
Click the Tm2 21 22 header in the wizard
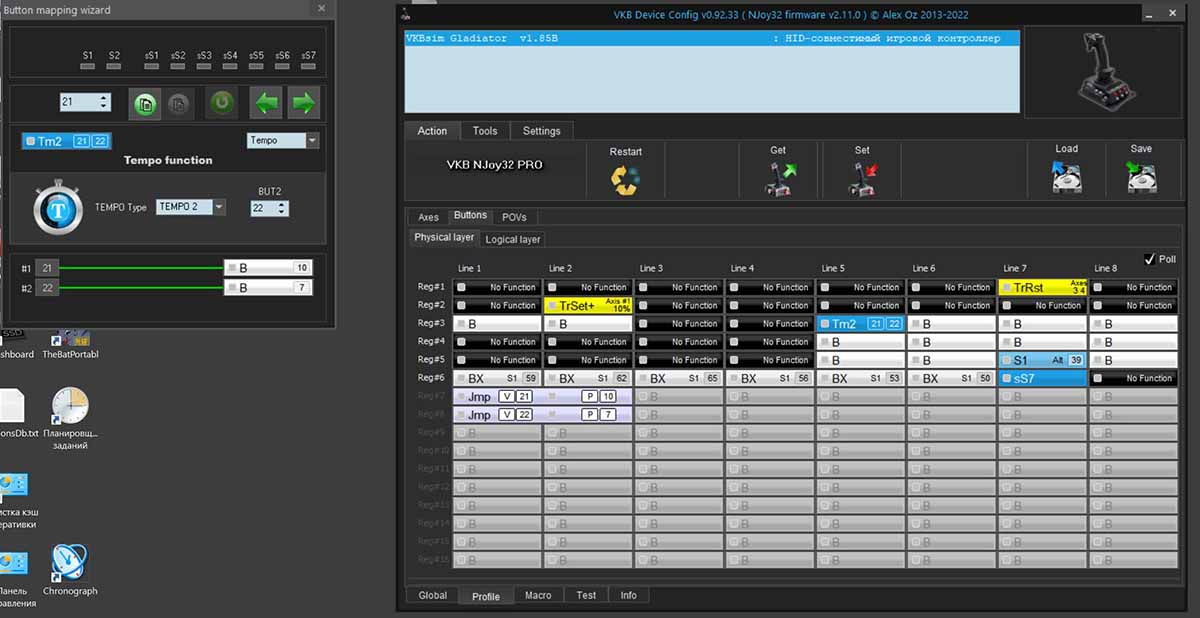click(x=67, y=141)
